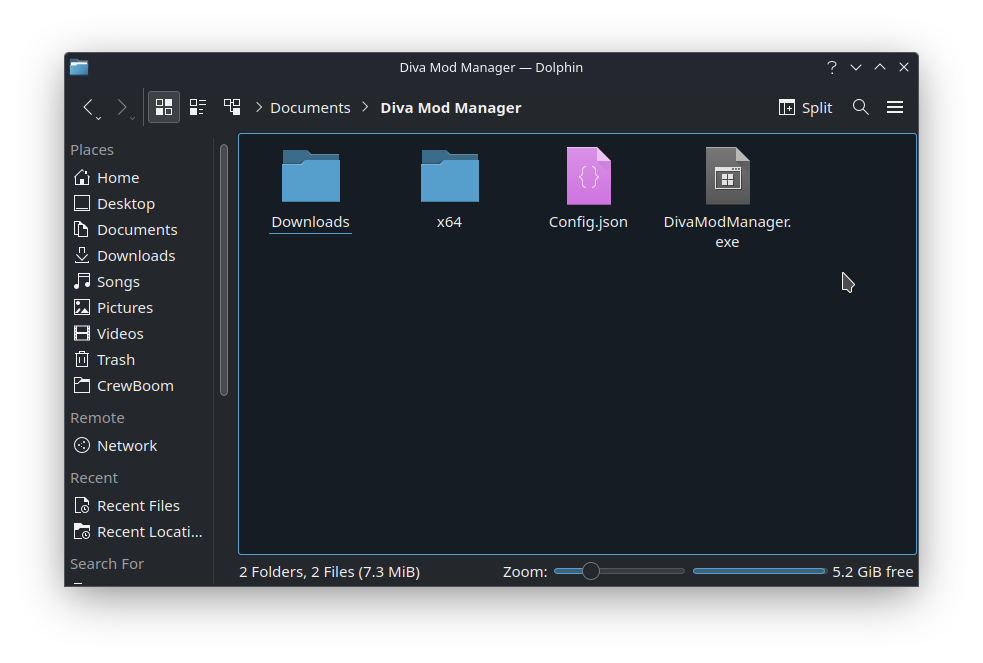
Task: Open the hamburger menu
Action: (x=895, y=107)
